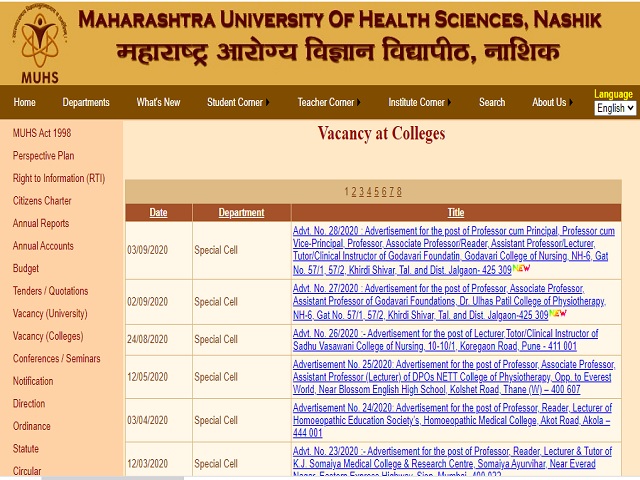640x480 pixels.
Task: Sort table by Title column header
Action: point(456,213)
